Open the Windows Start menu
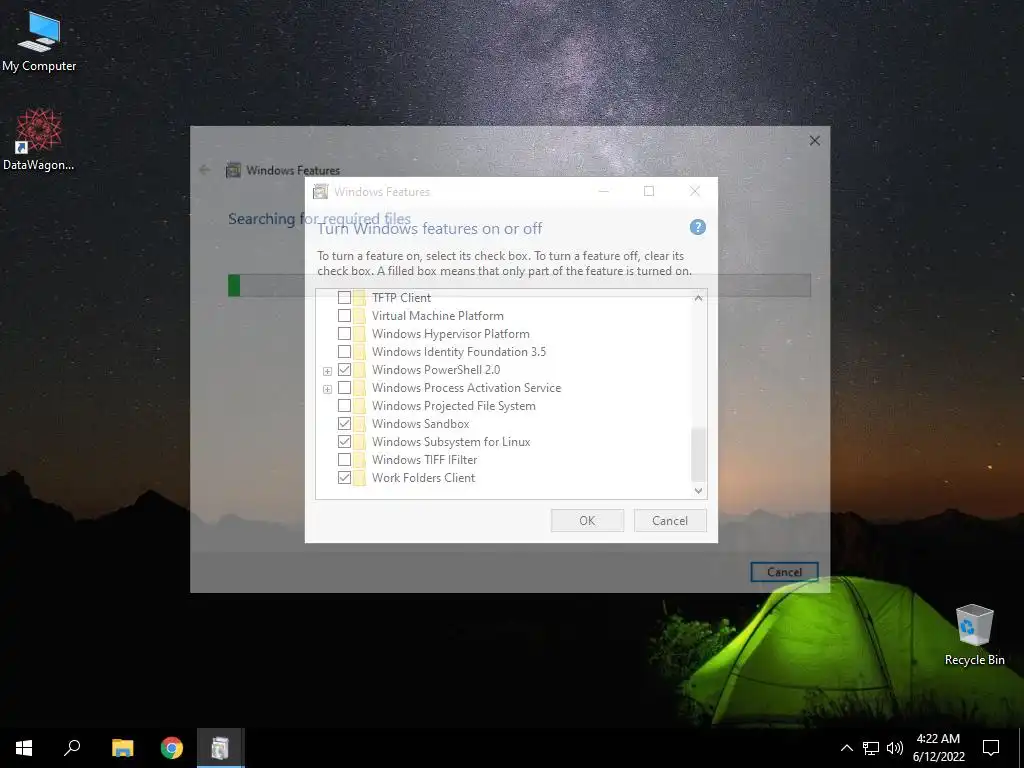1024x768 pixels. coord(24,748)
